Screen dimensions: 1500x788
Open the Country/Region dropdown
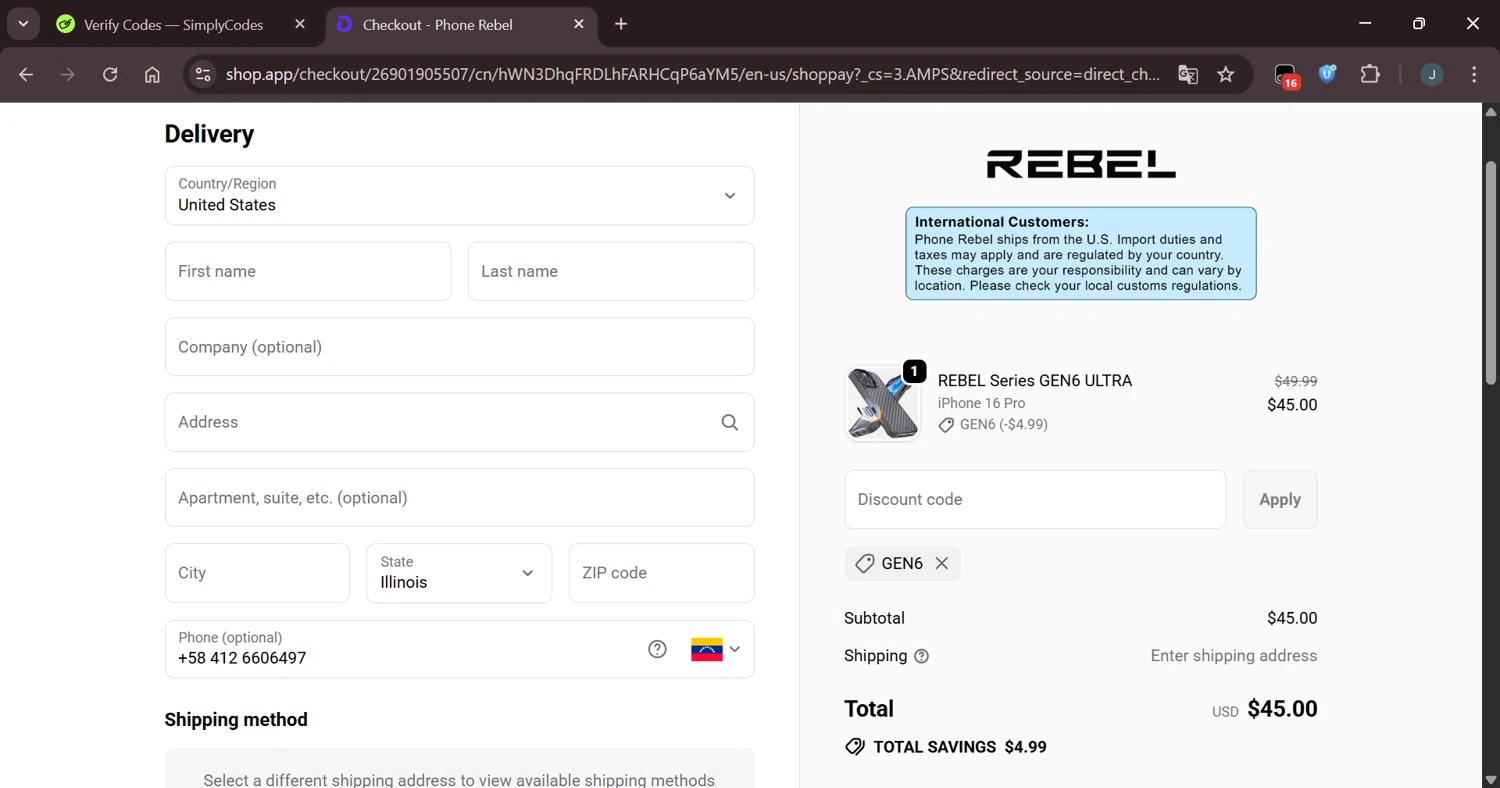tap(459, 195)
